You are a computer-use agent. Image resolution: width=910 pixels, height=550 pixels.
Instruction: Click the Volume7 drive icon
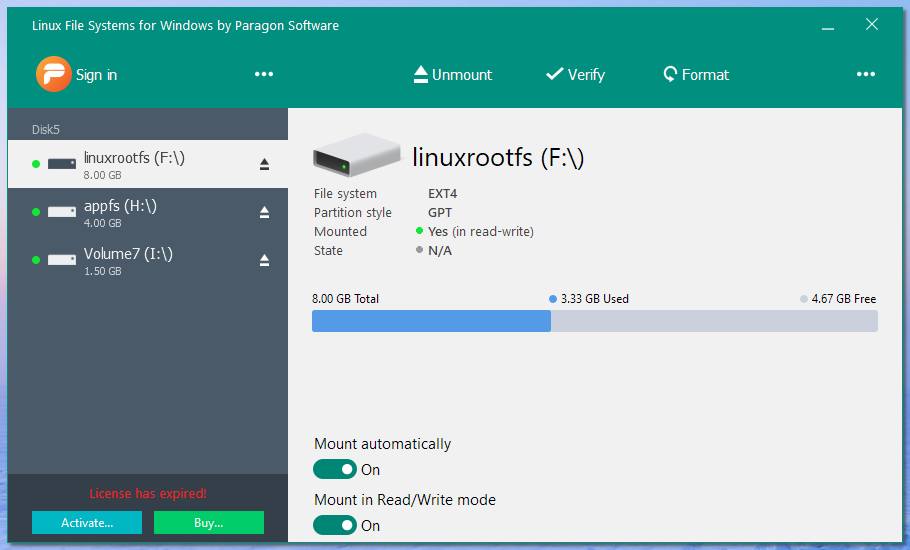pos(62,260)
